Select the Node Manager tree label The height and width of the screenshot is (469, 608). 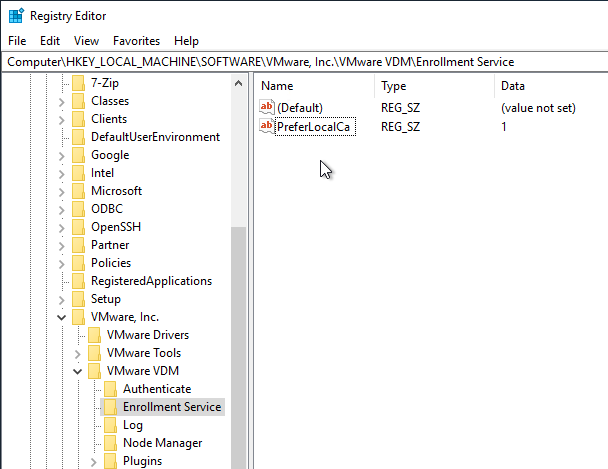[162, 443]
